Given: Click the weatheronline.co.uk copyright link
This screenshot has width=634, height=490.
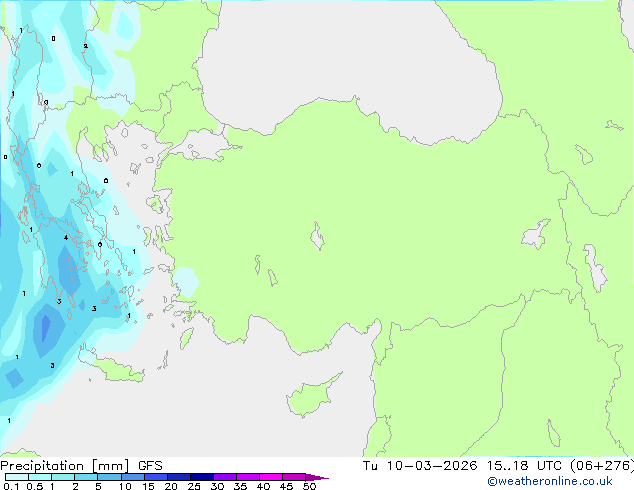Looking at the screenshot, I should coord(550,481).
